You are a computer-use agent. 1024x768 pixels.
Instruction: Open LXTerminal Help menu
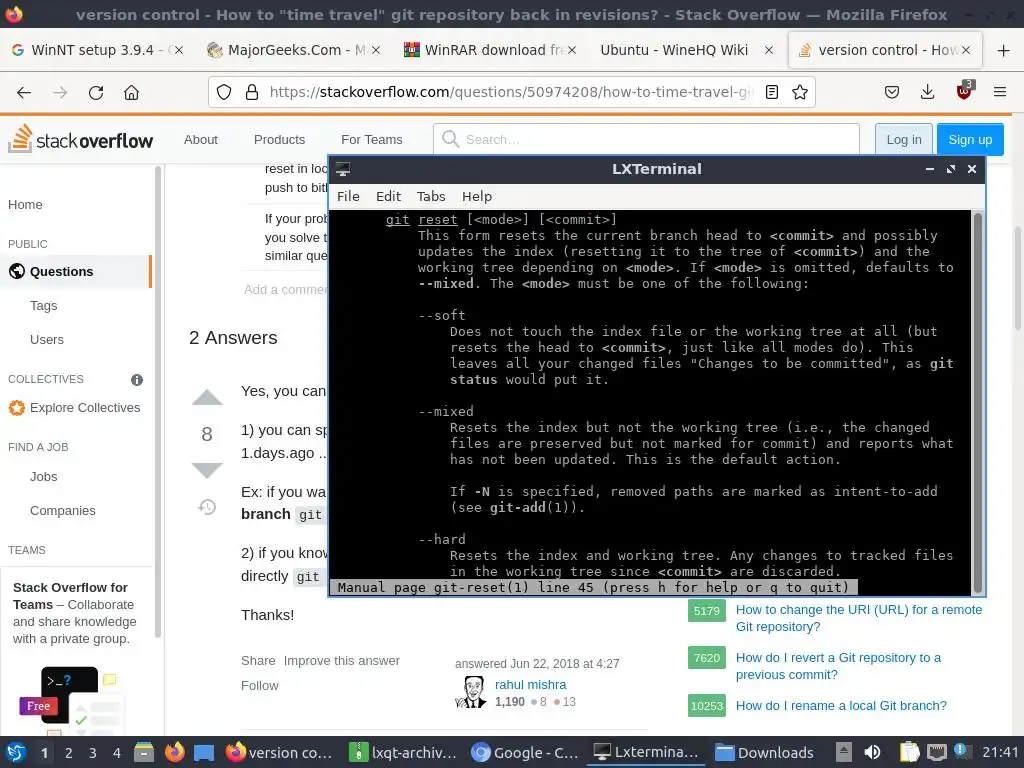tap(477, 197)
